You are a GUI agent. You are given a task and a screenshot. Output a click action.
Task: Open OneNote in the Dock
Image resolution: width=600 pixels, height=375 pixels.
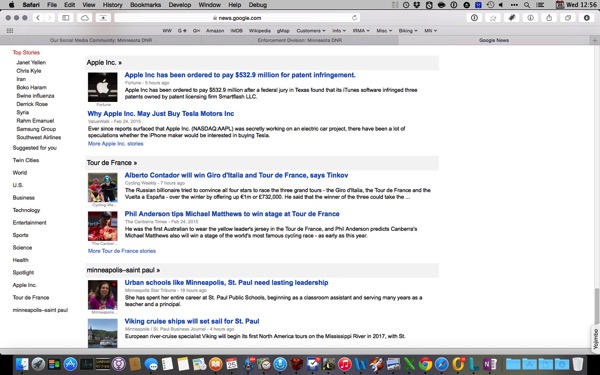point(490,364)
